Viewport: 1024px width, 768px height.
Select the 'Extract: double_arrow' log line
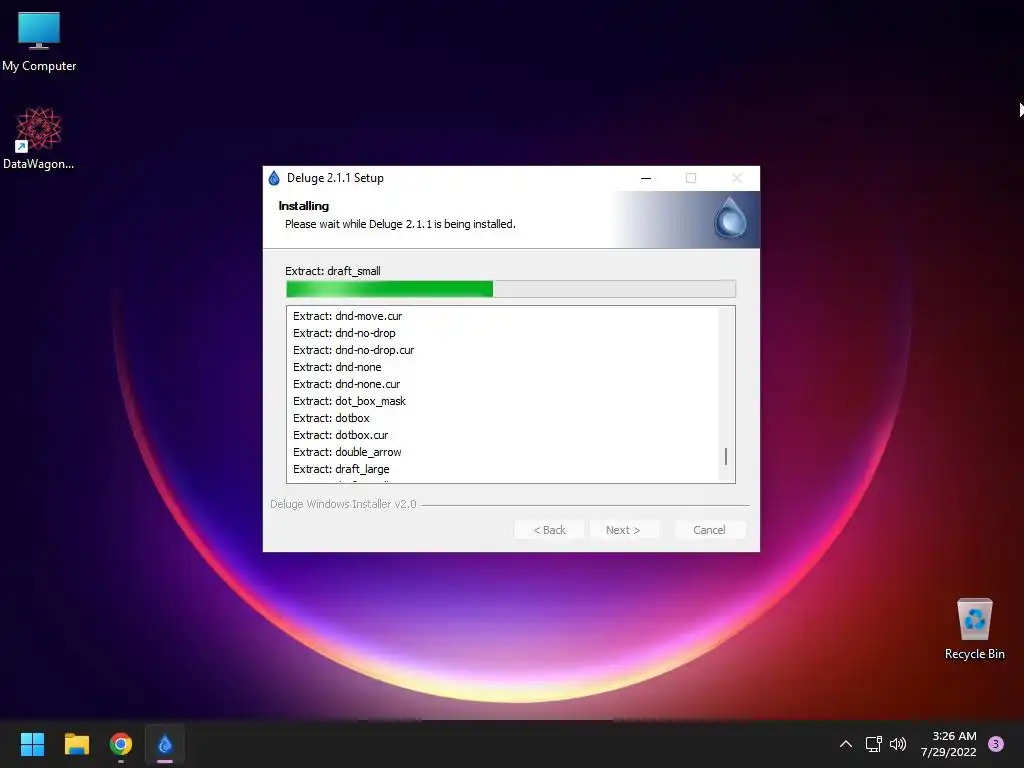(347, 452)
